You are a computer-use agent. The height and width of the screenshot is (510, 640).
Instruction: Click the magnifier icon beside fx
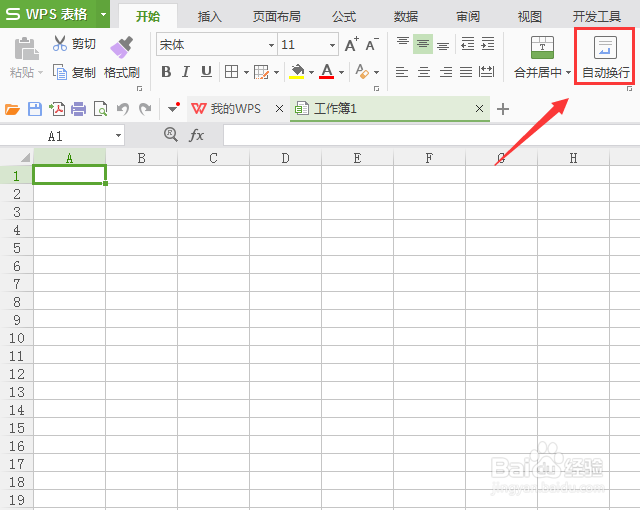pos(171,134)
